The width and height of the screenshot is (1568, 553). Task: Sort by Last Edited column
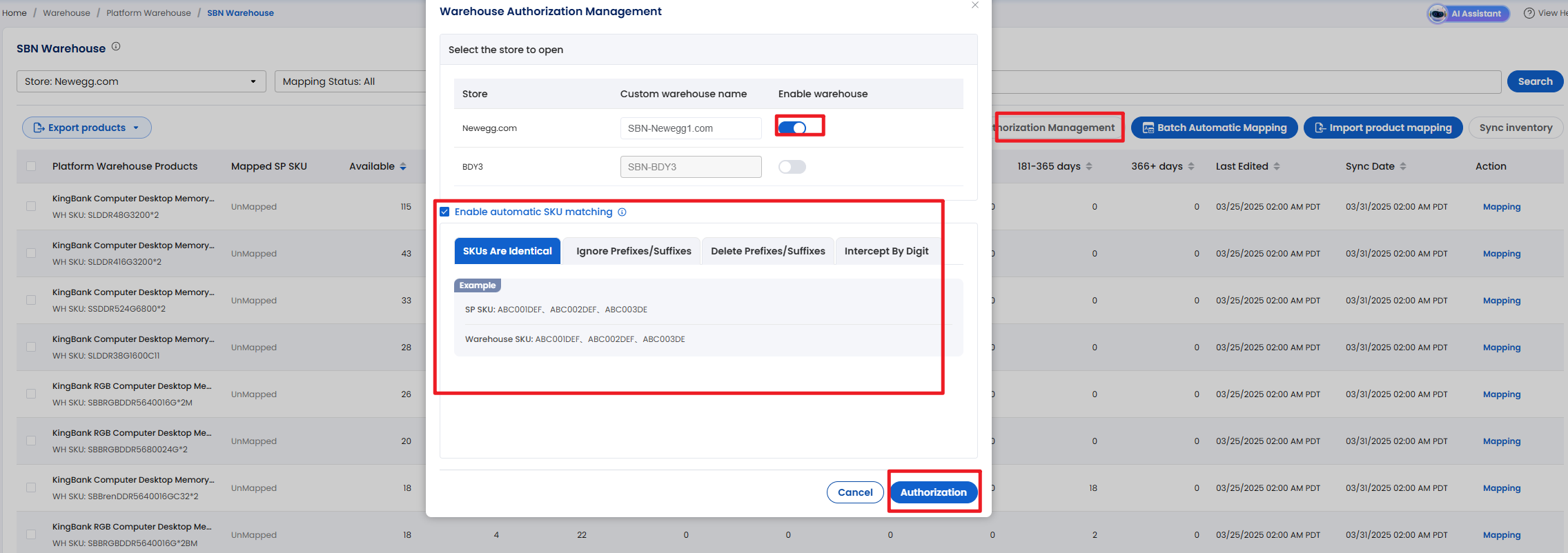click(x=1277, y=166)
